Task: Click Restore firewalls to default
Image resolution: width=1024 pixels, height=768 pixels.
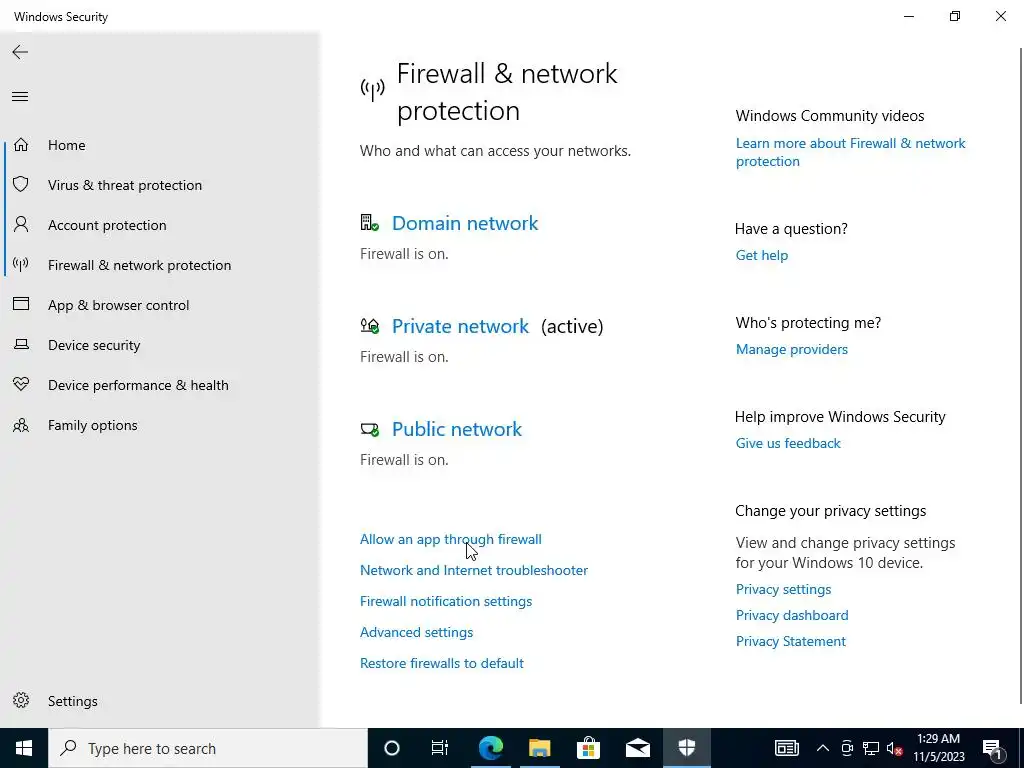Action: 441,663
